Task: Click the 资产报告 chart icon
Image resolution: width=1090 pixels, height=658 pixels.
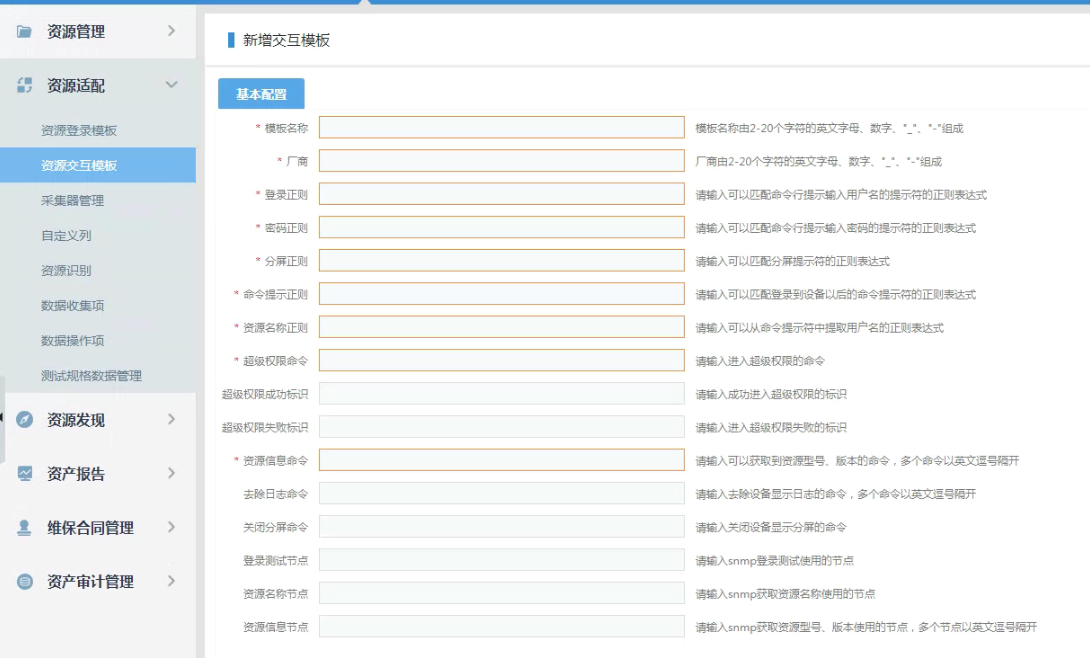Action: 24,473
